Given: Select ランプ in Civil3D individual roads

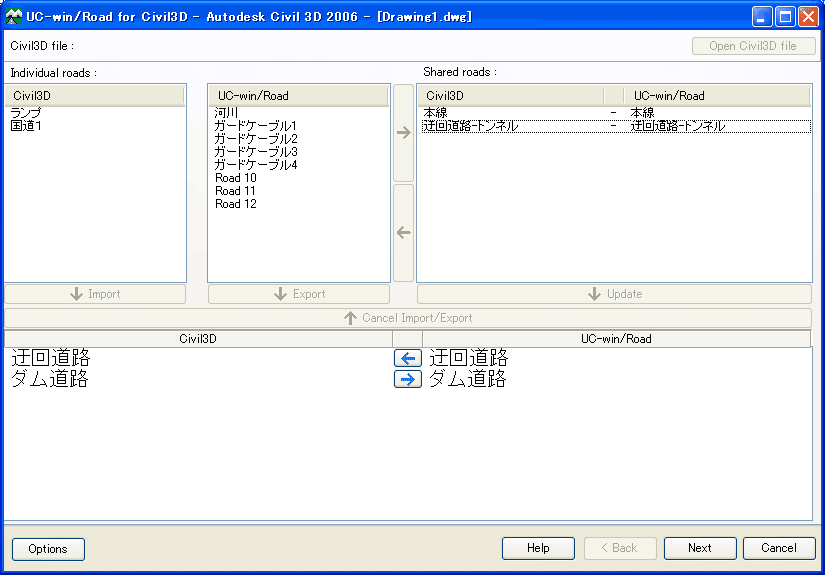Looking at the screenshot, I should pyautogui.click(x=26, y=113).
